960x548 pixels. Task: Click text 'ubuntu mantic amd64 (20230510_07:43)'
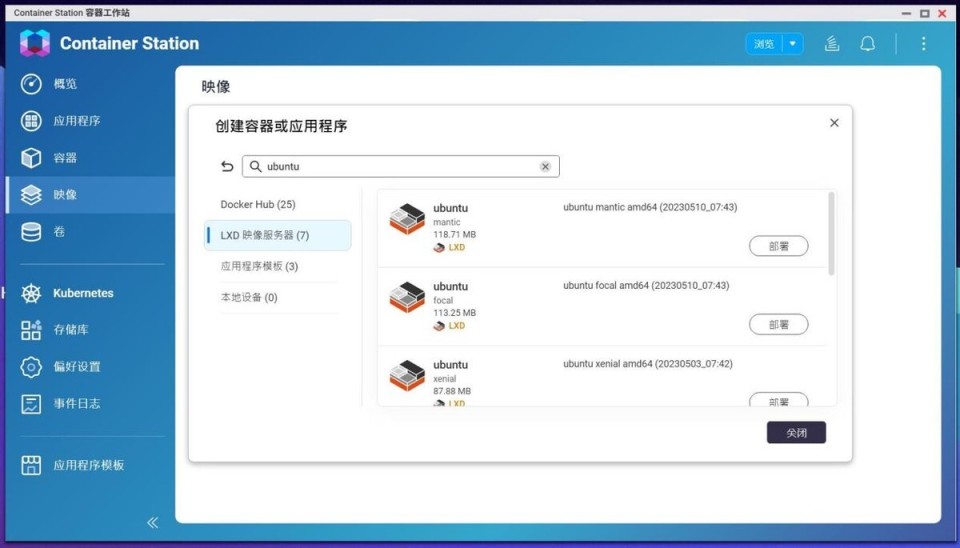(x=650, y=208)
